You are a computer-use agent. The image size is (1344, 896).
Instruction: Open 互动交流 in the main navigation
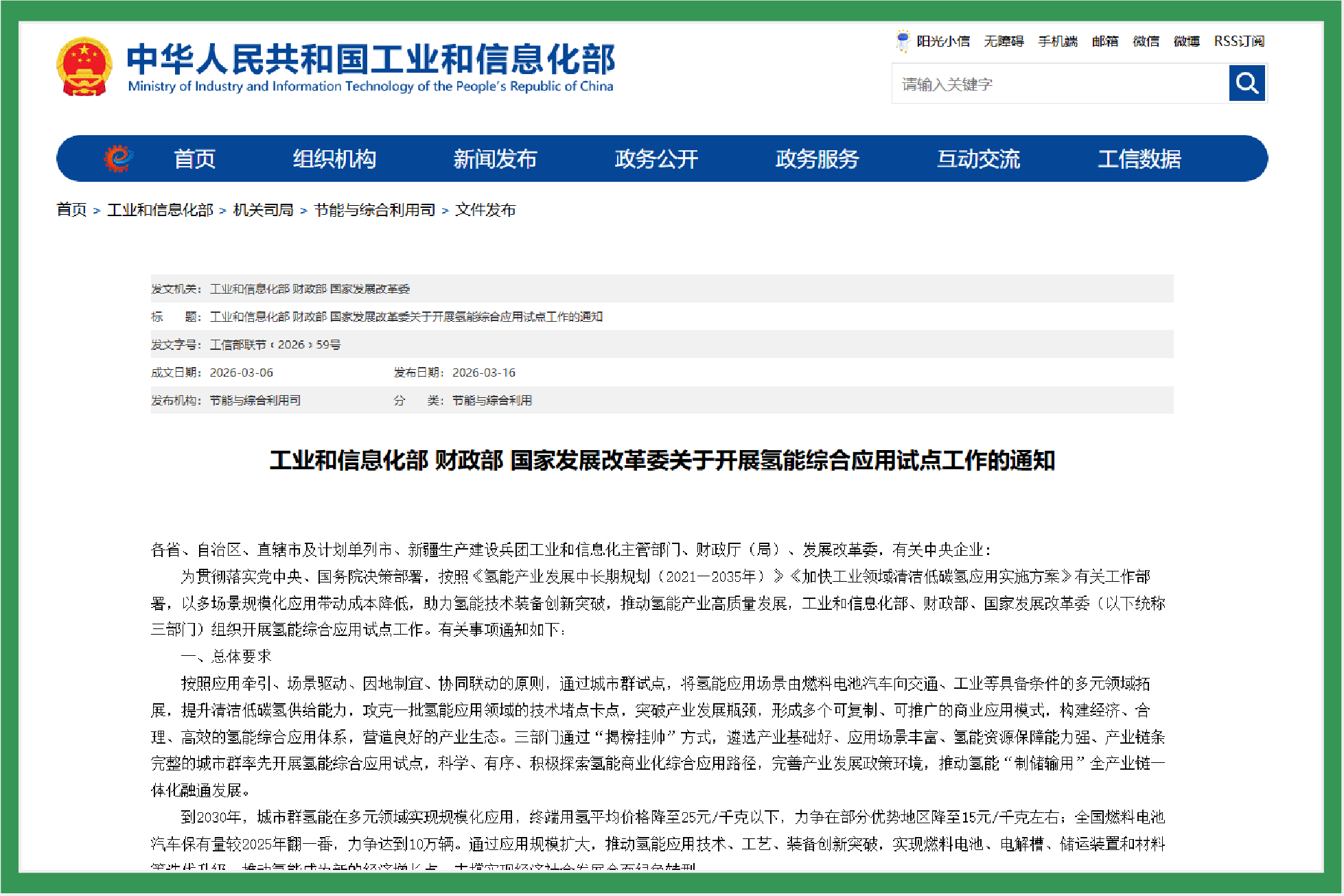(978, 159)
